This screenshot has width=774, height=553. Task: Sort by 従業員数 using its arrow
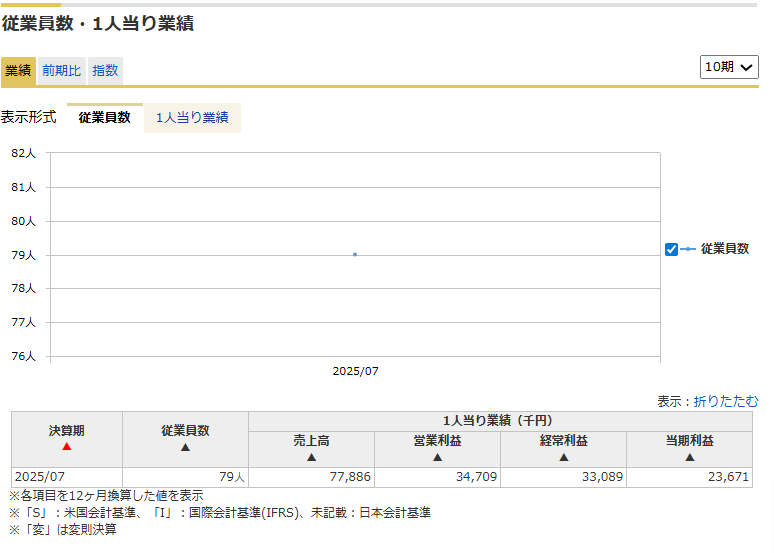pos(185,447)
